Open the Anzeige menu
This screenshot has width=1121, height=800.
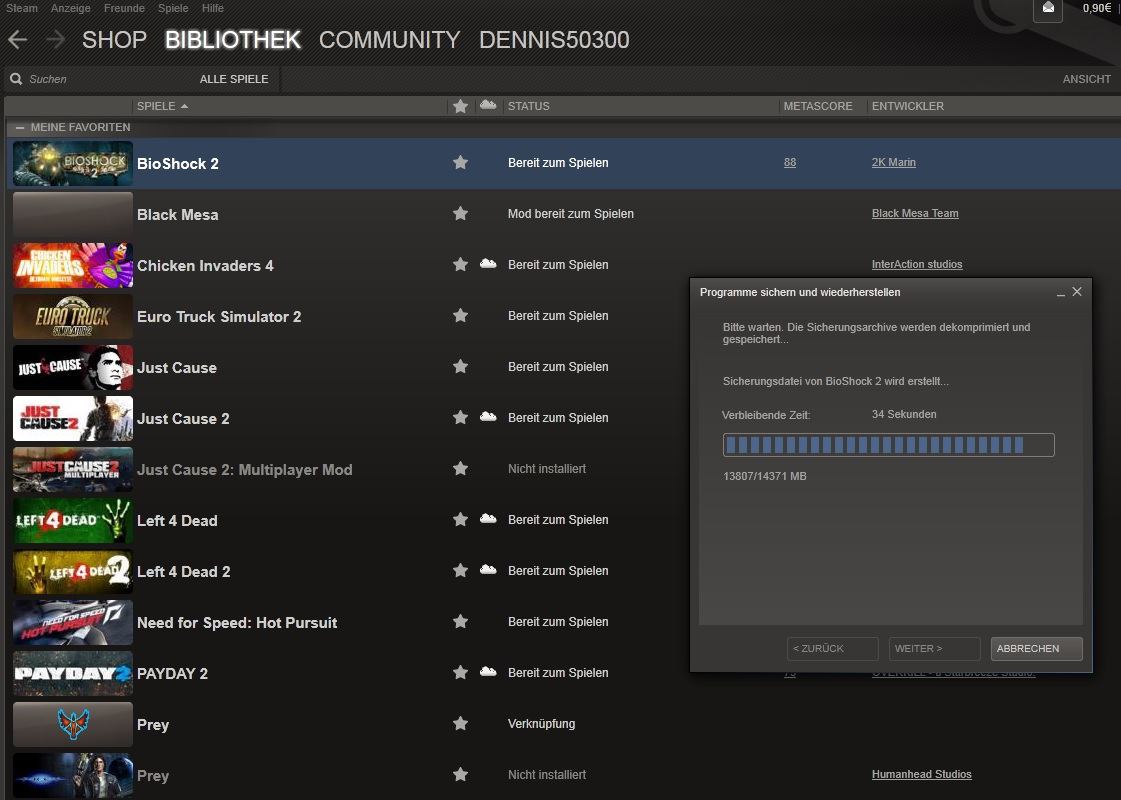point(71,8)
